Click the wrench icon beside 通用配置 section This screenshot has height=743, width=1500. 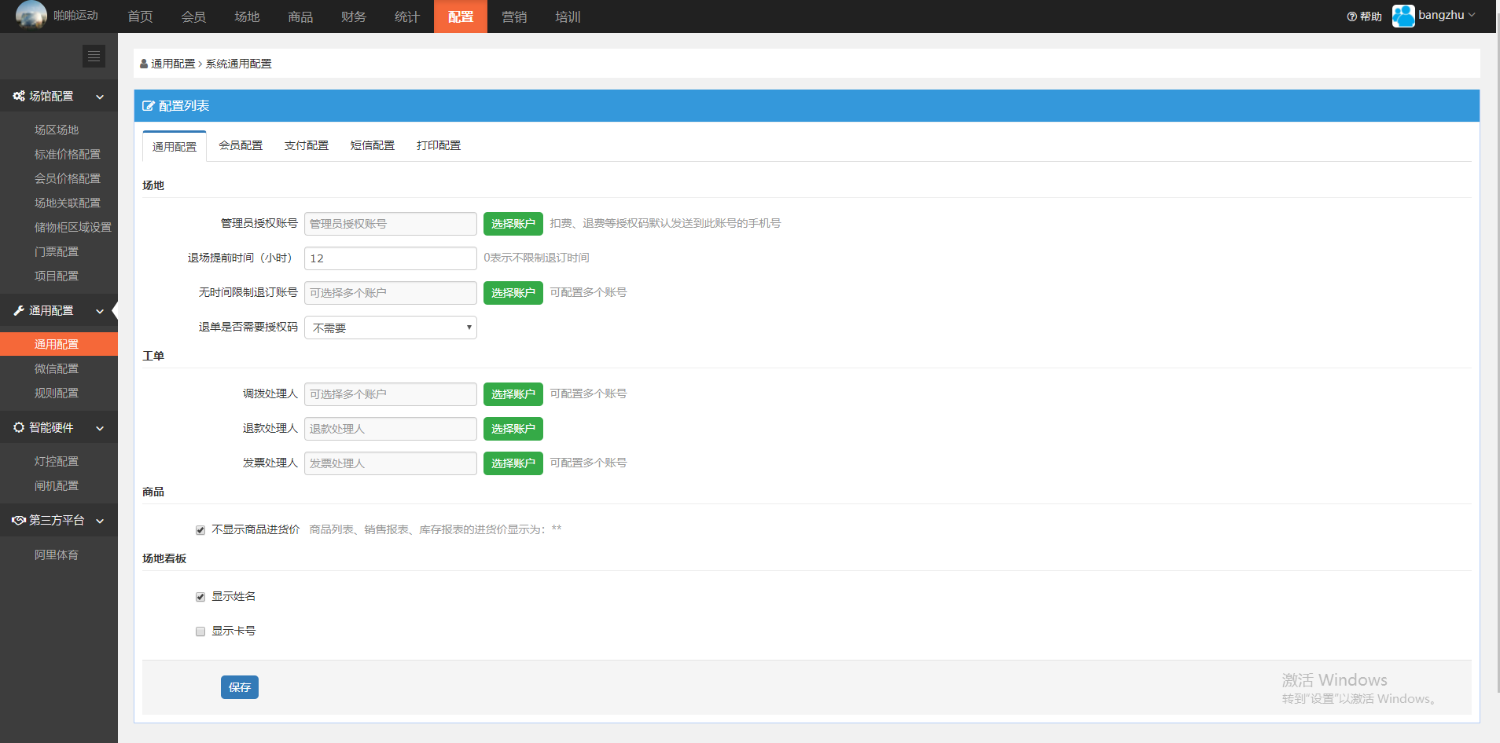pyautogui.click(x=18, y=311)
